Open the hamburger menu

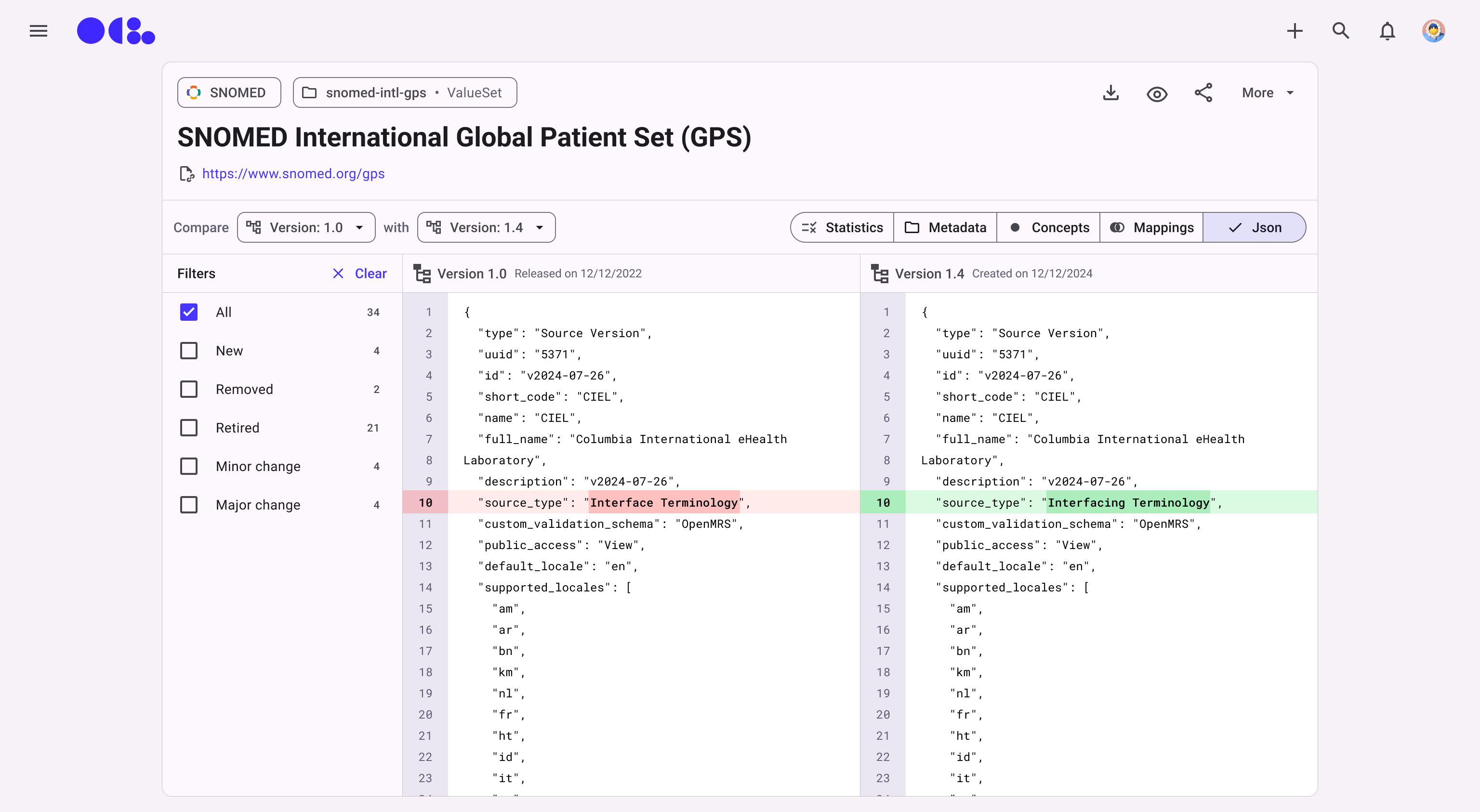pyautogui.click(x=39, y=31)
